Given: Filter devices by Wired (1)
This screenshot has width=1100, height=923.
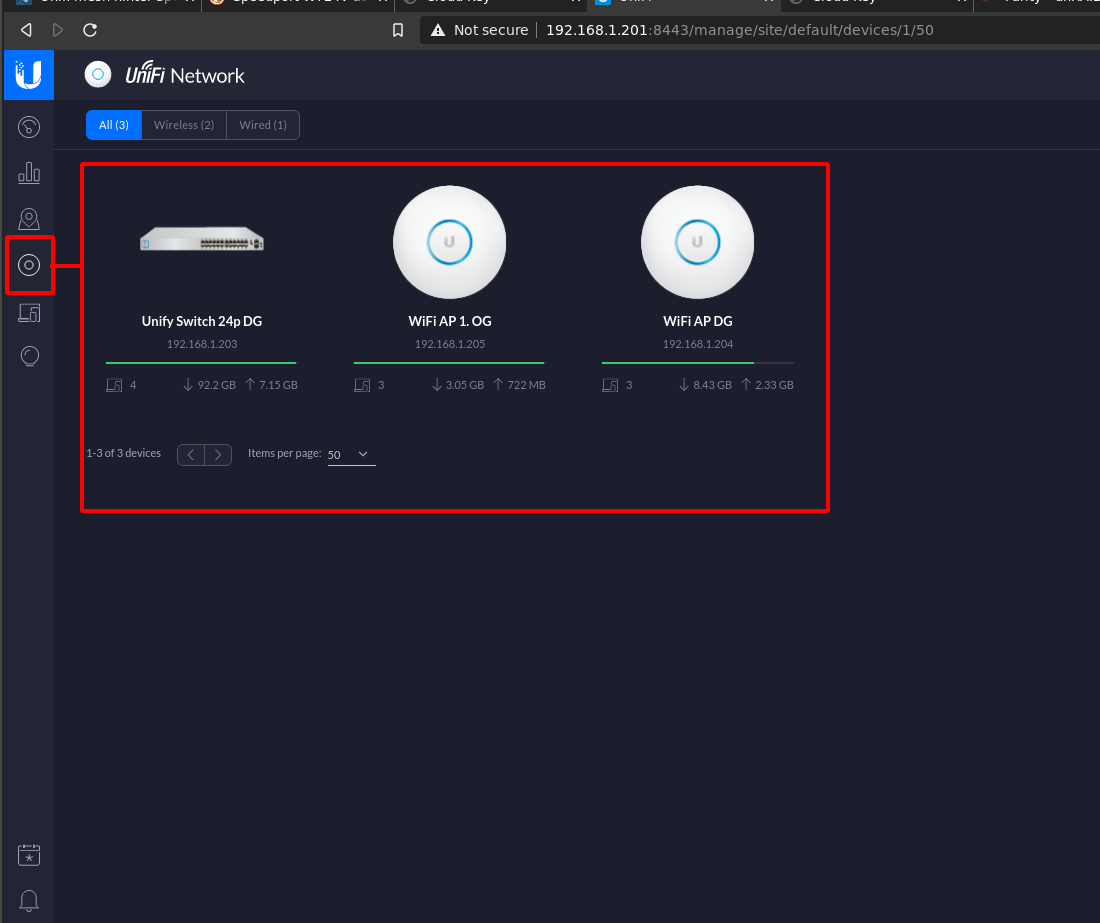Looking at the screenshot, I should coord(263,125).
